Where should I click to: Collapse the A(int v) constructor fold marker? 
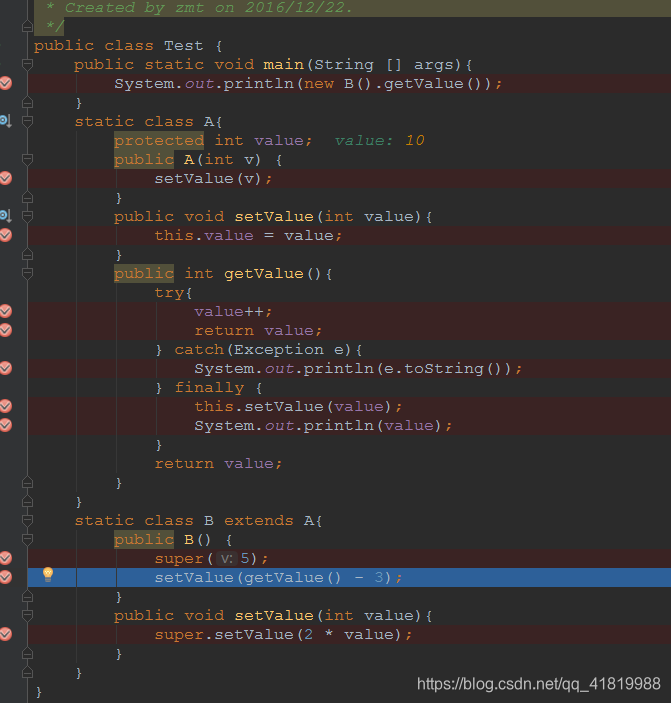click(27, 159)
